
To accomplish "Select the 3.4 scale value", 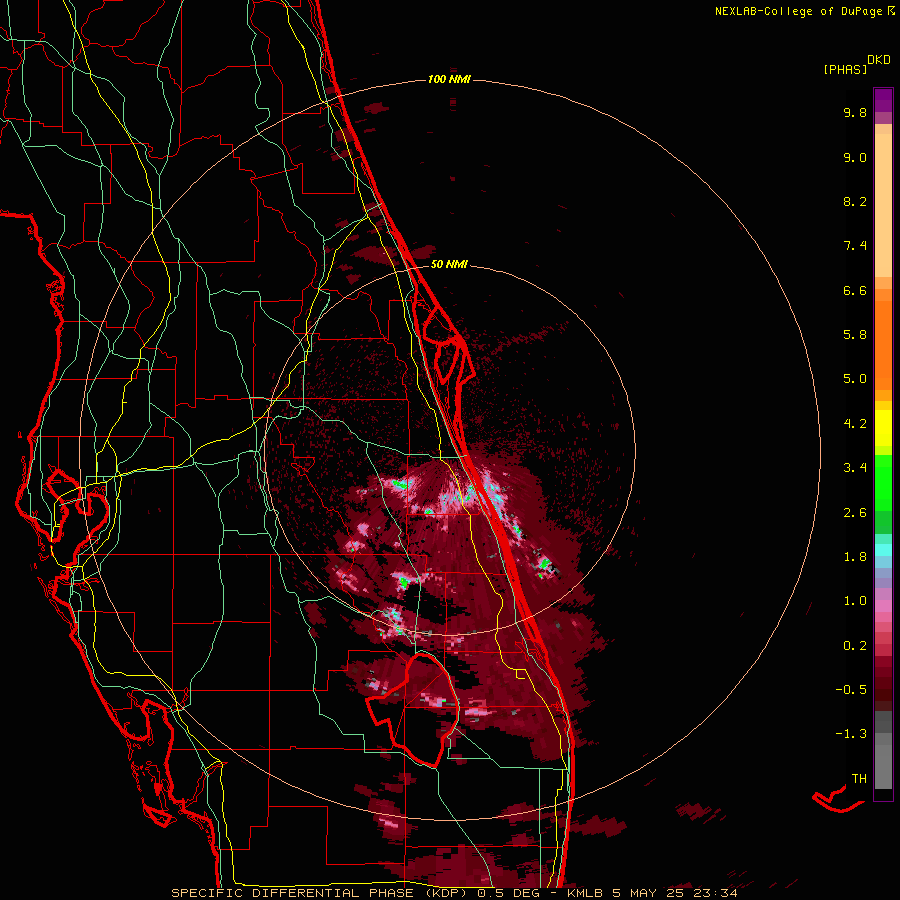I will [x=855, y=468].
